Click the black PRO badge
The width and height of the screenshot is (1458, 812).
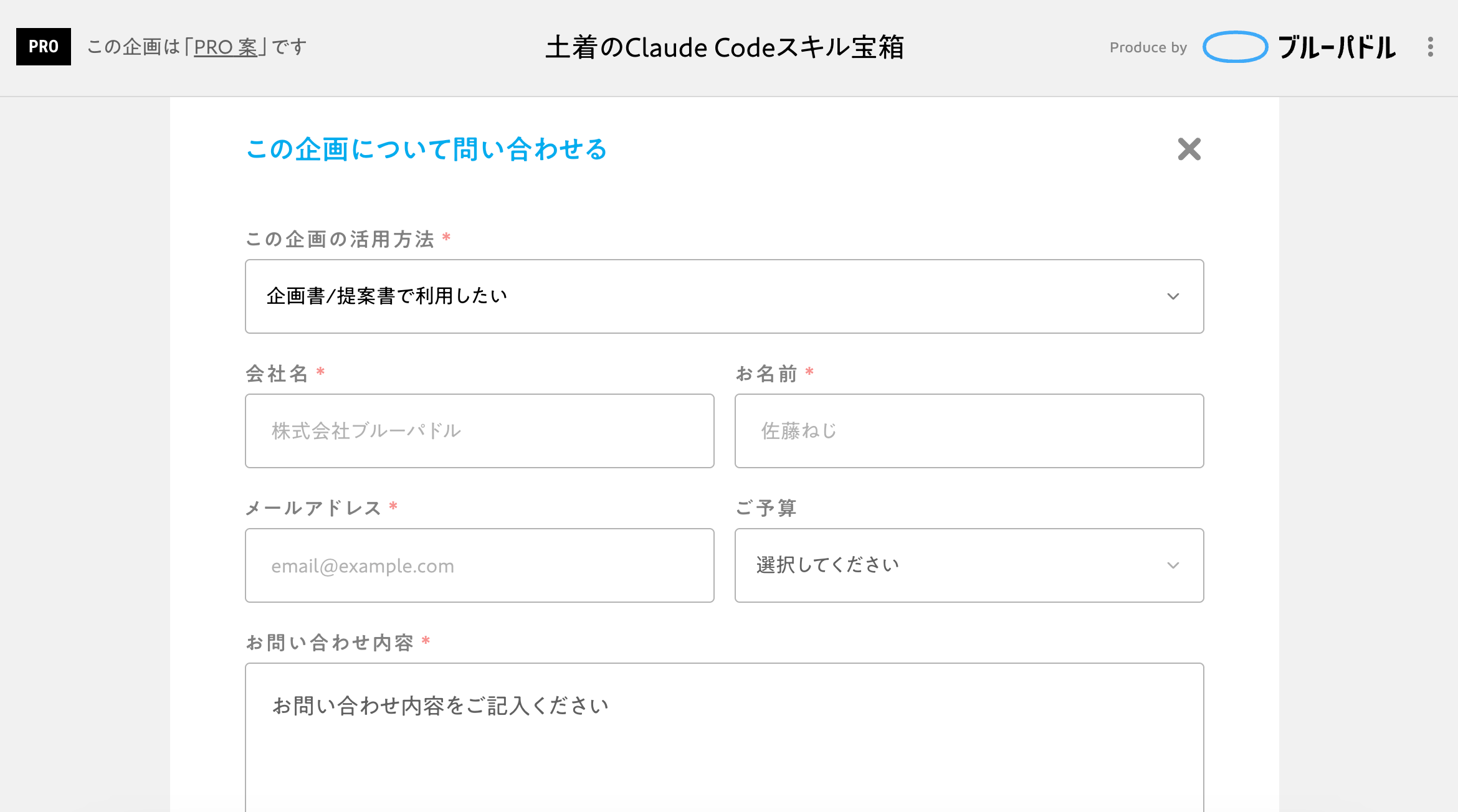click(44, 47)
